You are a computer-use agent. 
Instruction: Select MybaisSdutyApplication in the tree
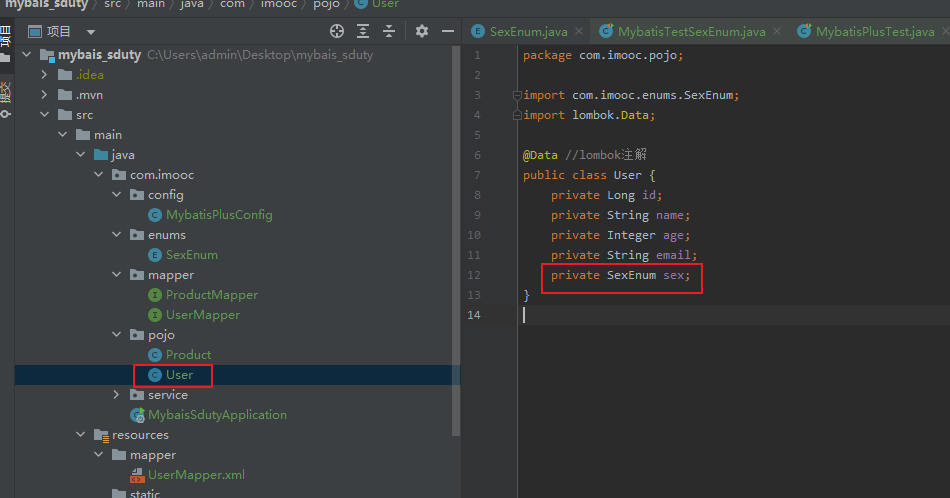(x=218, y=415)
